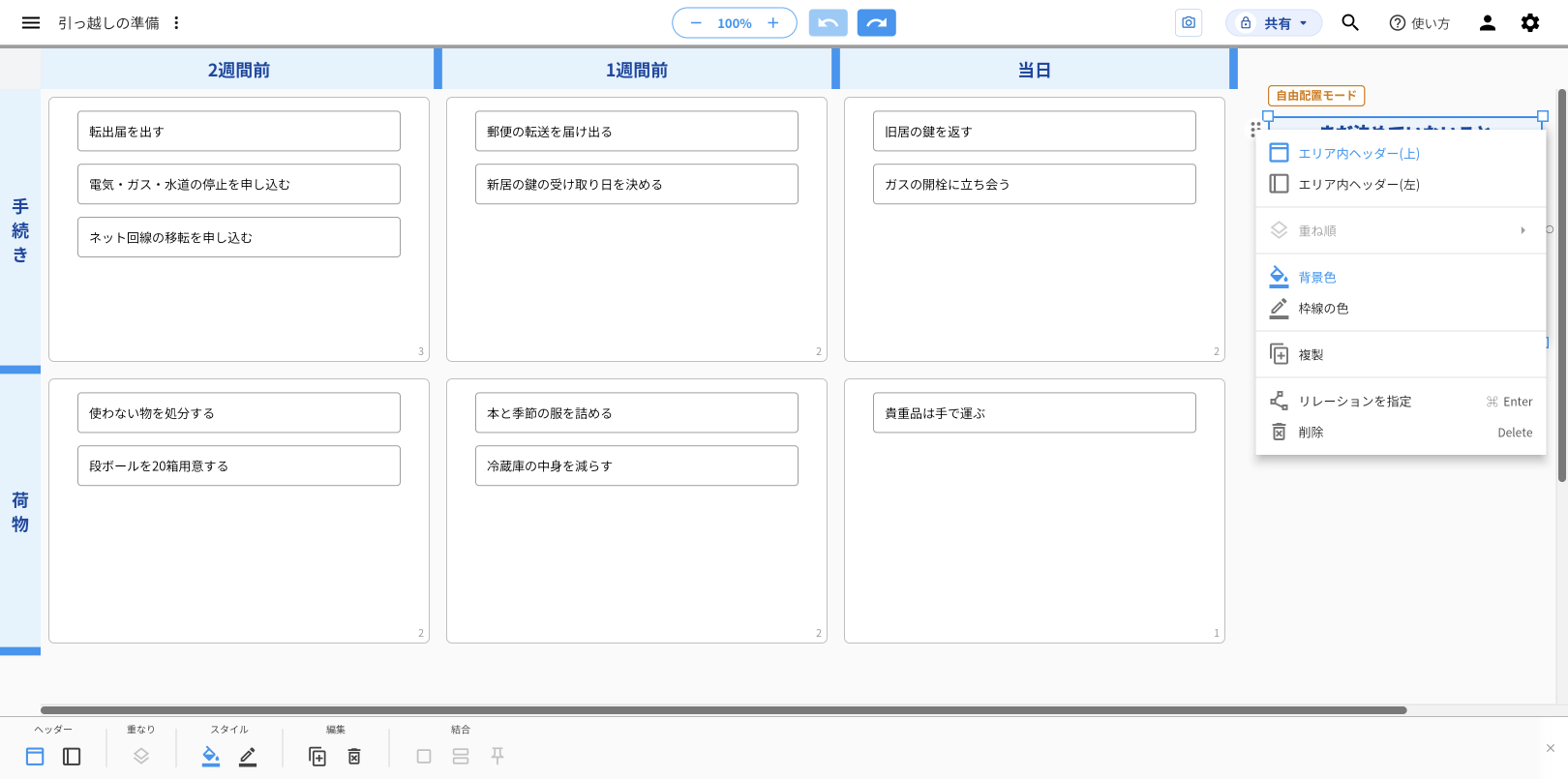Select the 1週間前 column header
This screenshot has height=779, width=1568.
(636, 70)
